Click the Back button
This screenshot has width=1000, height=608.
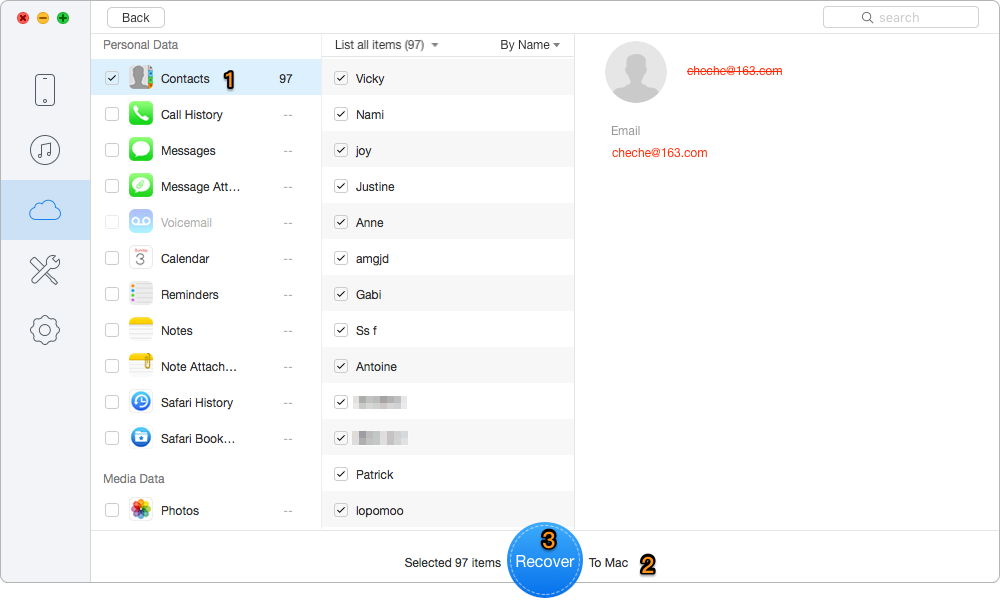point(136,18)
